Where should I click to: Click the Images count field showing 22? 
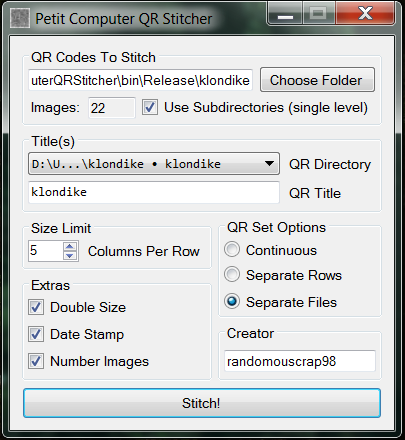point(112,108)
